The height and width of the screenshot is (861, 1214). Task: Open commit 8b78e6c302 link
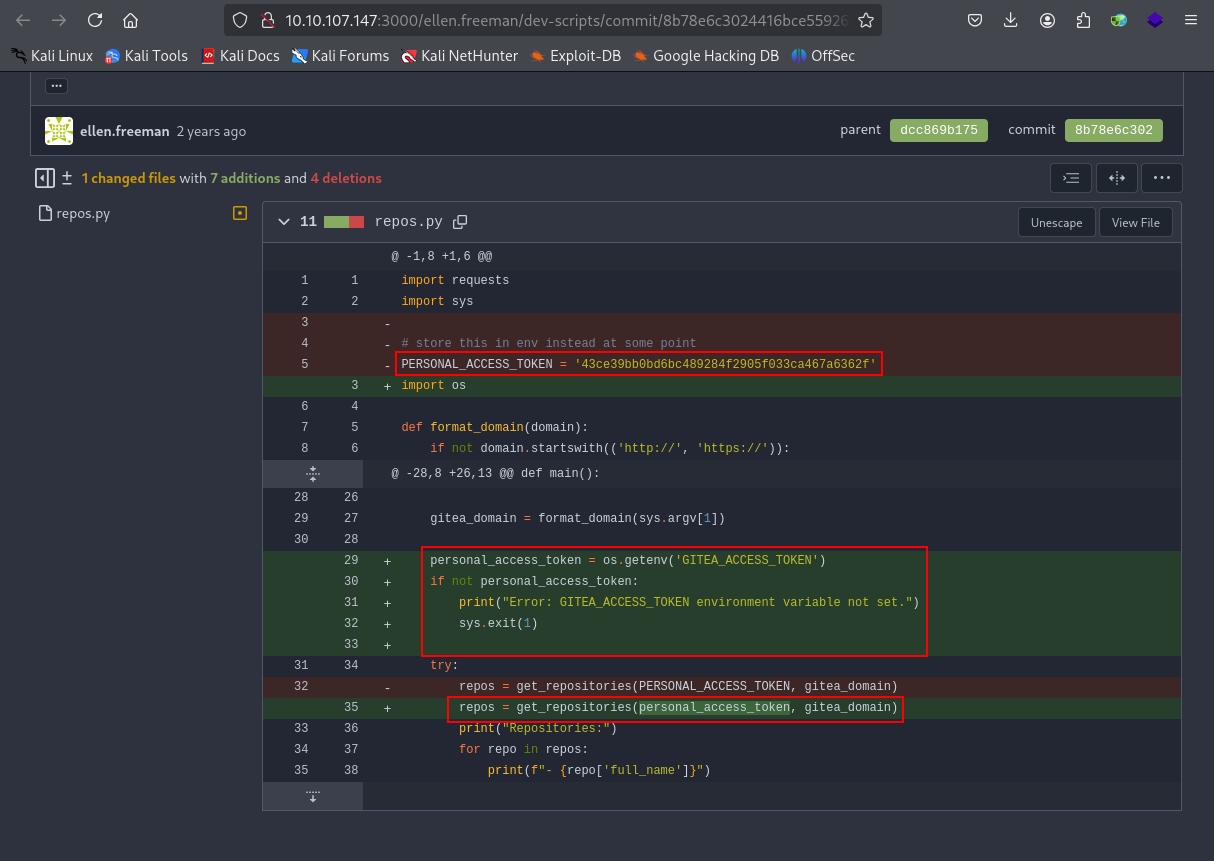[1114, 130]
